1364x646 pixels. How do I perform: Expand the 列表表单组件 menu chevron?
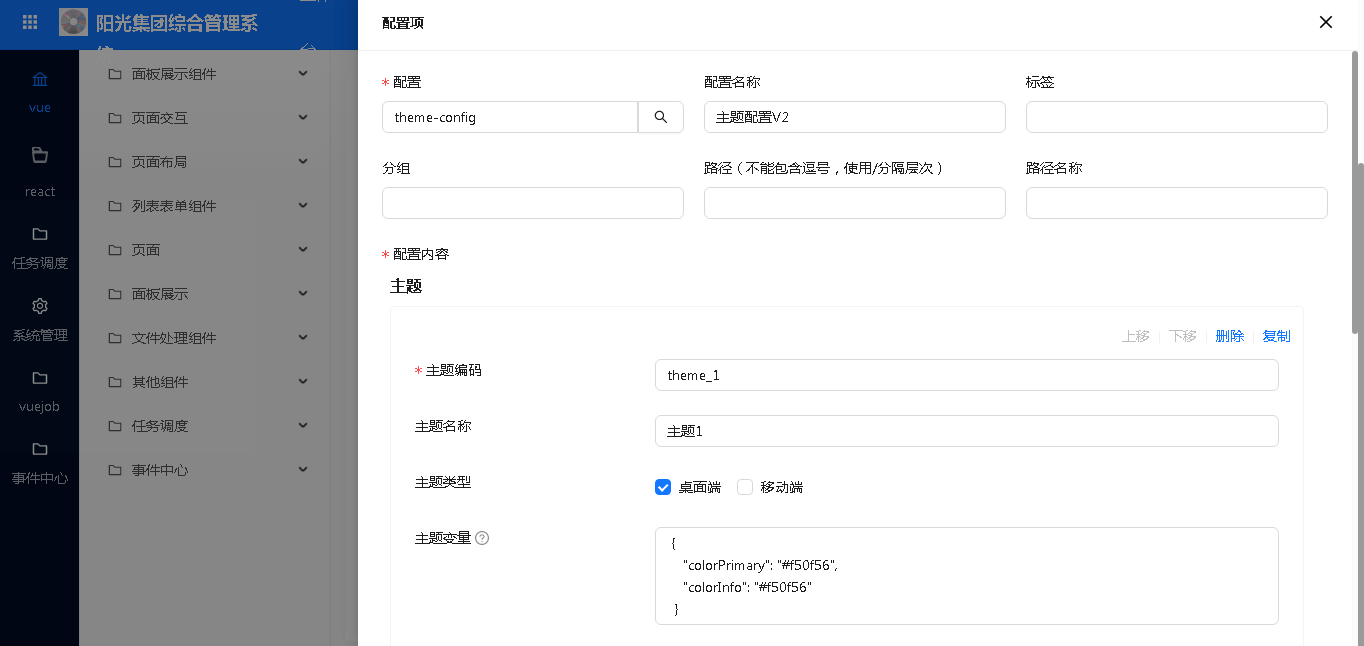coord(303,205)
